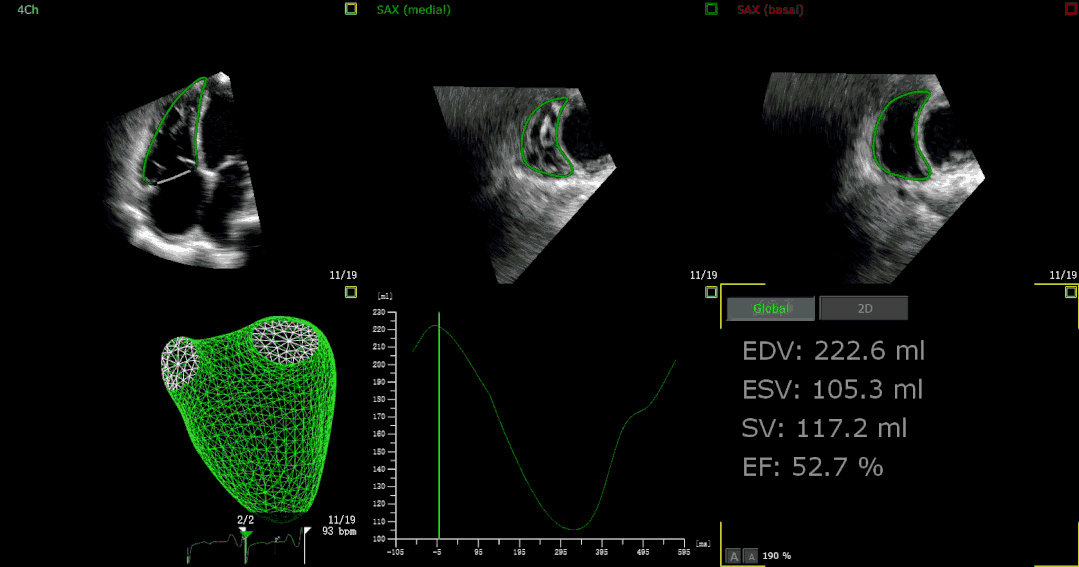The image size is (1079, 567).
Task: Toggle the red SAX (basal) view checkbox
Action: pos(1070,9)
